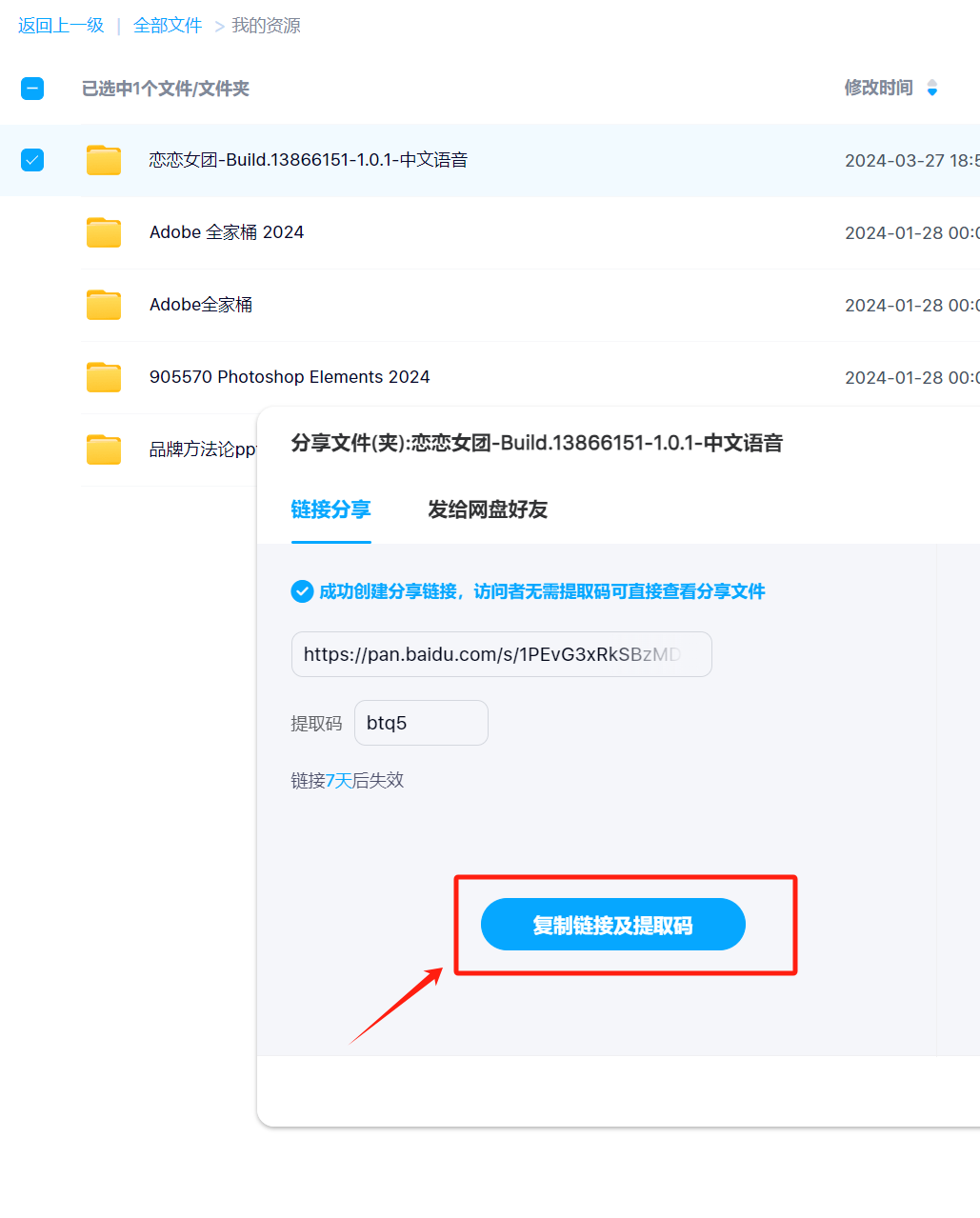Click the success checkmark icon

(302, 591)
